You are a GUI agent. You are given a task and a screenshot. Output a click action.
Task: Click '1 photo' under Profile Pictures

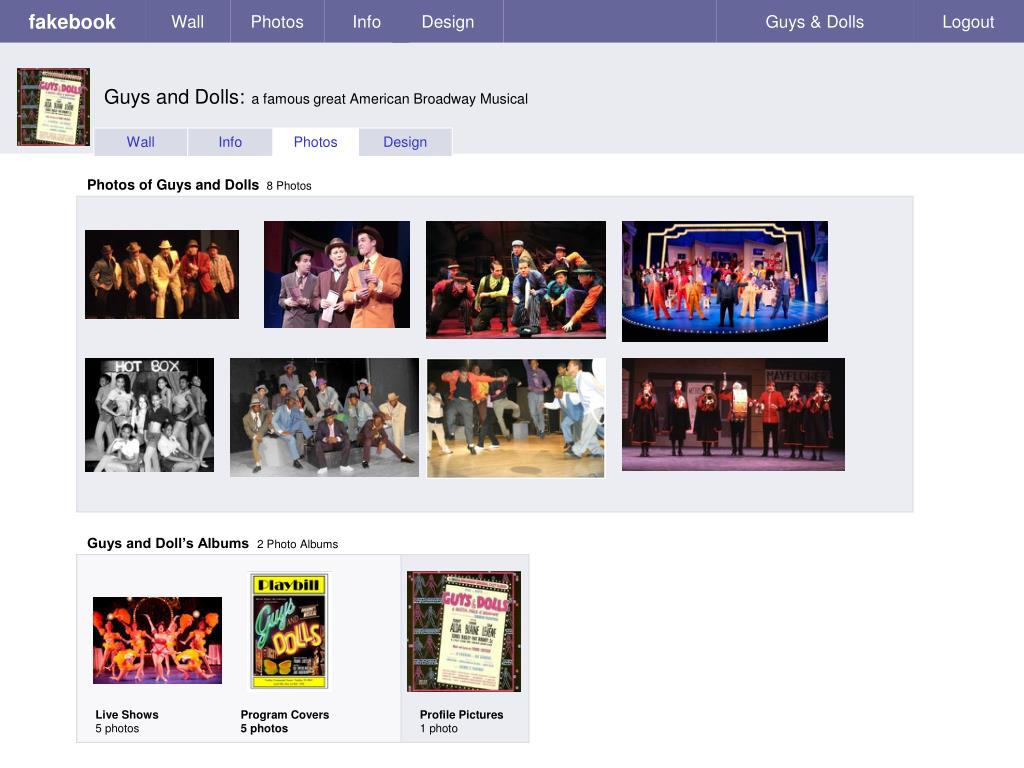coord(439,728)
